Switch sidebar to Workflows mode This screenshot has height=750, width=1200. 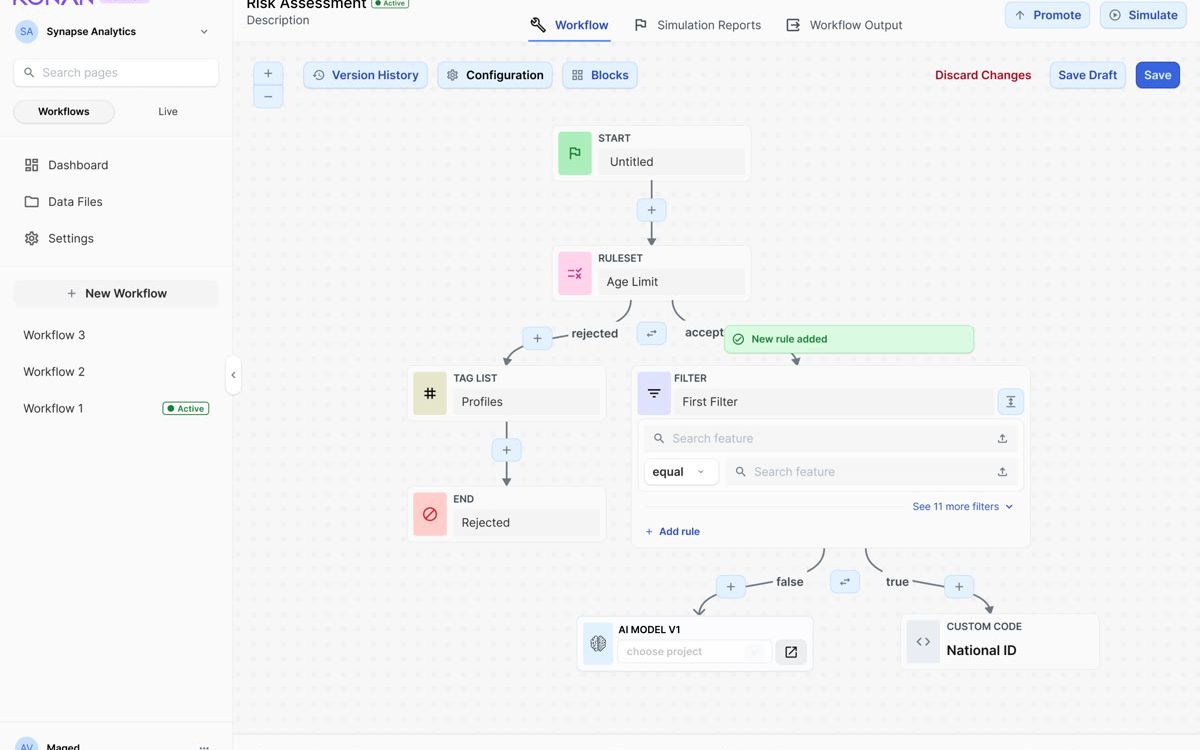pyautogui.click(x=64, y=112)
